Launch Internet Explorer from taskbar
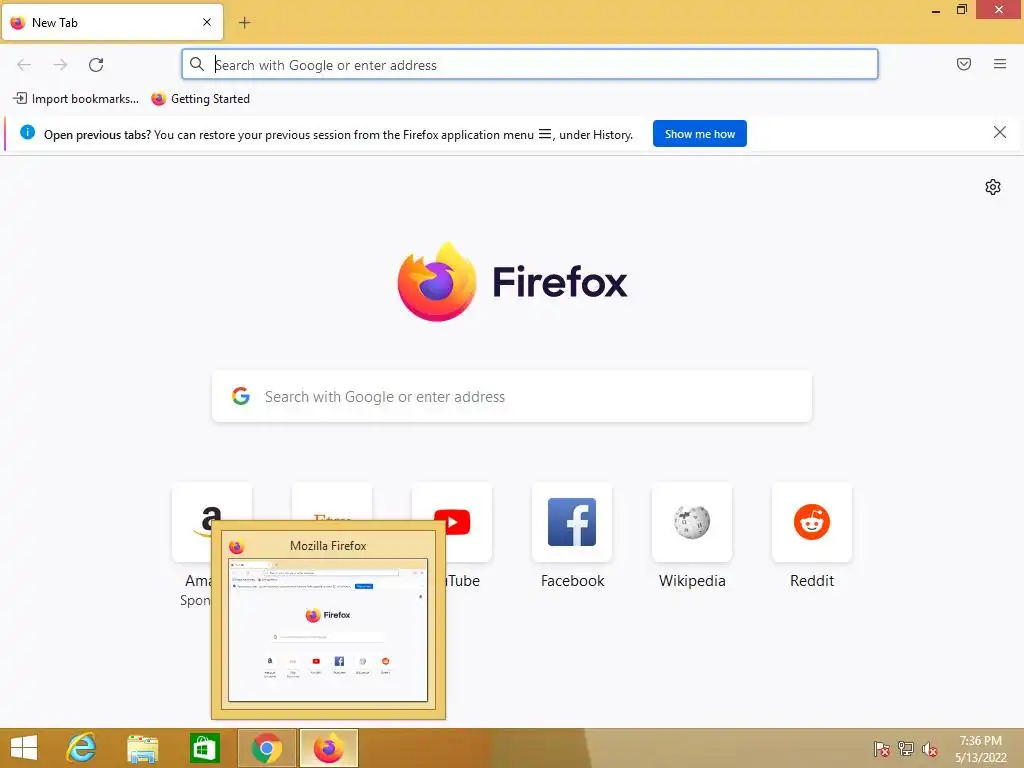The width and height of the screenshot is (1024, 768). [82, 748]
